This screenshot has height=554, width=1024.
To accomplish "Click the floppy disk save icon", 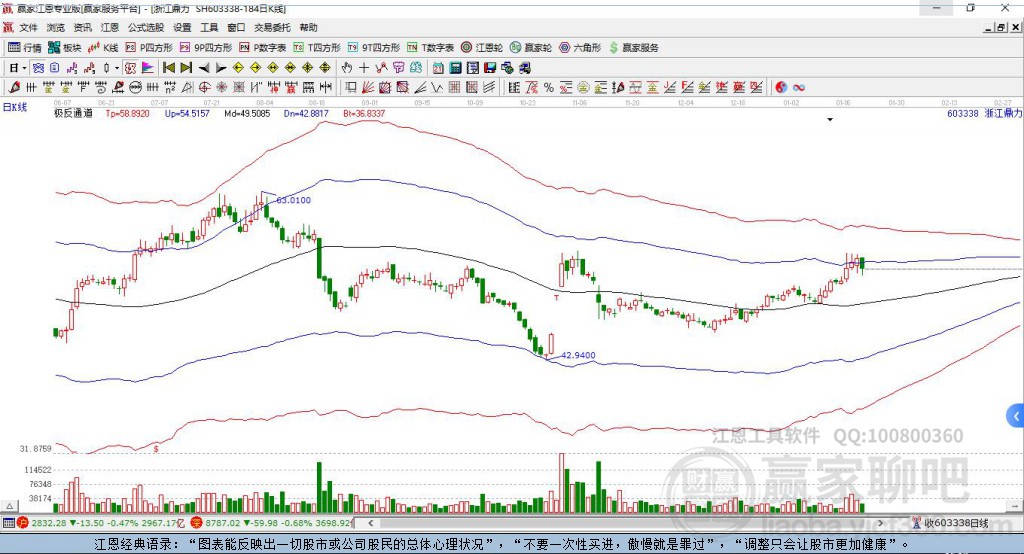I will (490, 68).
